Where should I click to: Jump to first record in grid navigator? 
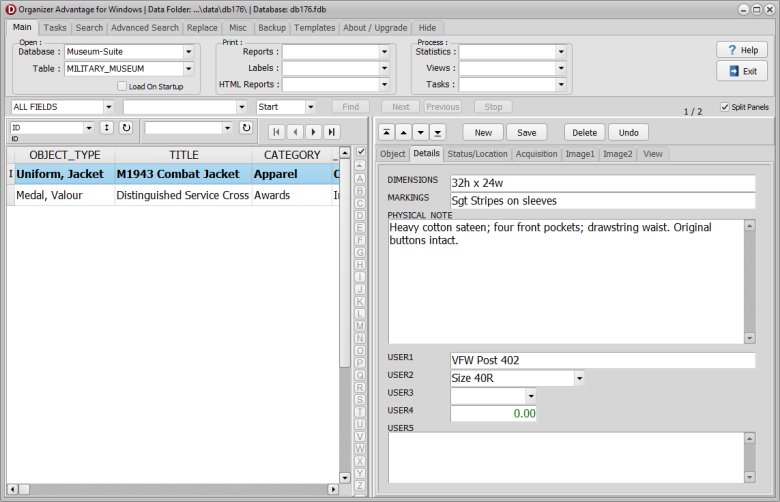tap(277, 131)
